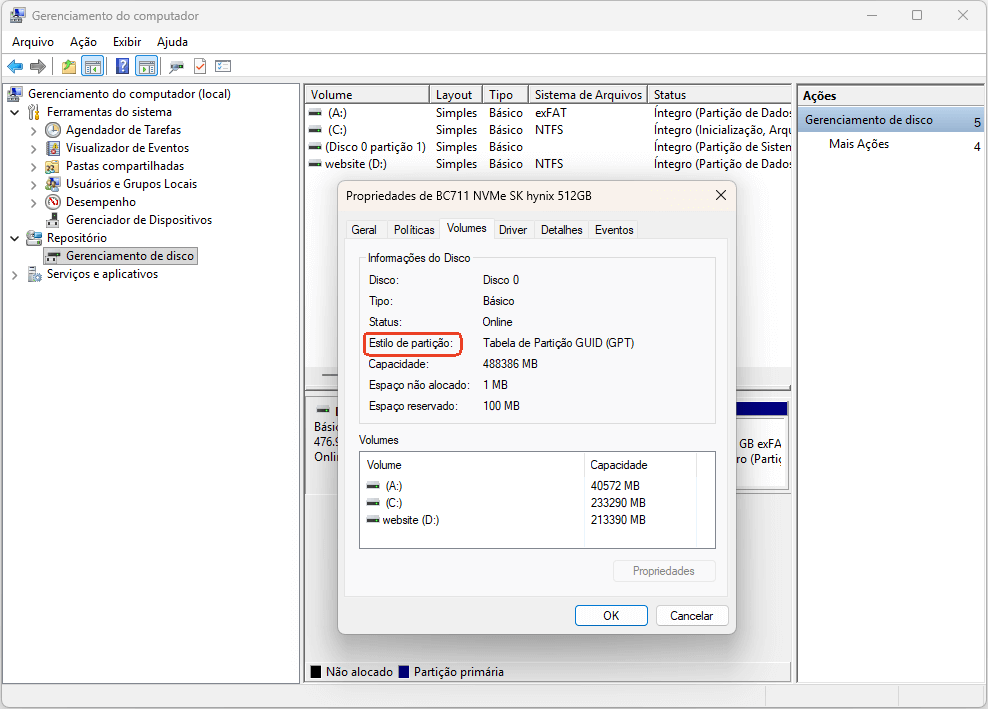988x709 pixels.
Task: Expand the Serviços e aplicativos node
Action: [13, 273]
